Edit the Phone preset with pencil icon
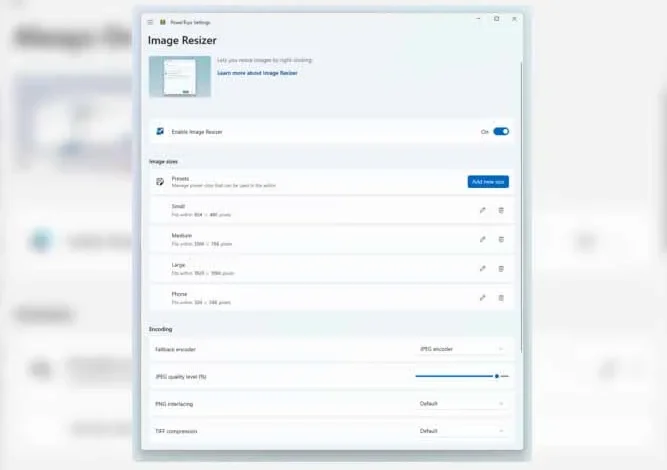 [482, 298]
